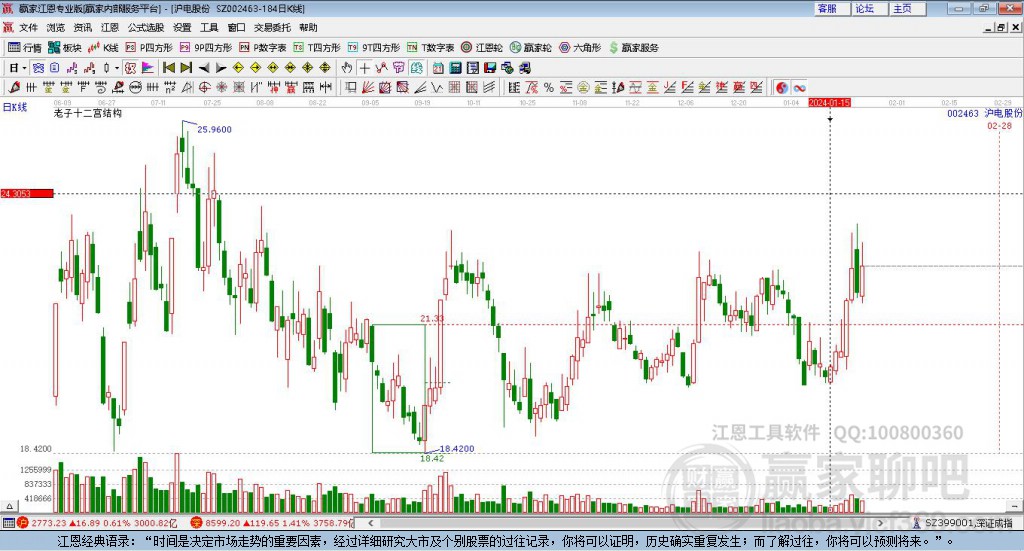Select the crosshair cursor tool
The width and height of the screenshot is (1024, 551).
click(x=365, y=68)
